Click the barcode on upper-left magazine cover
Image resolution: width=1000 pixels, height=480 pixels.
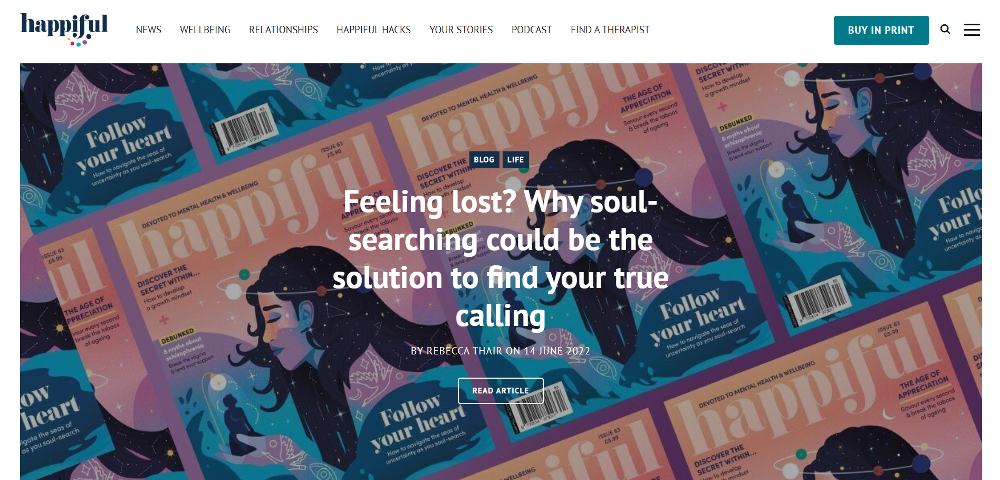[x=244, y=128]
